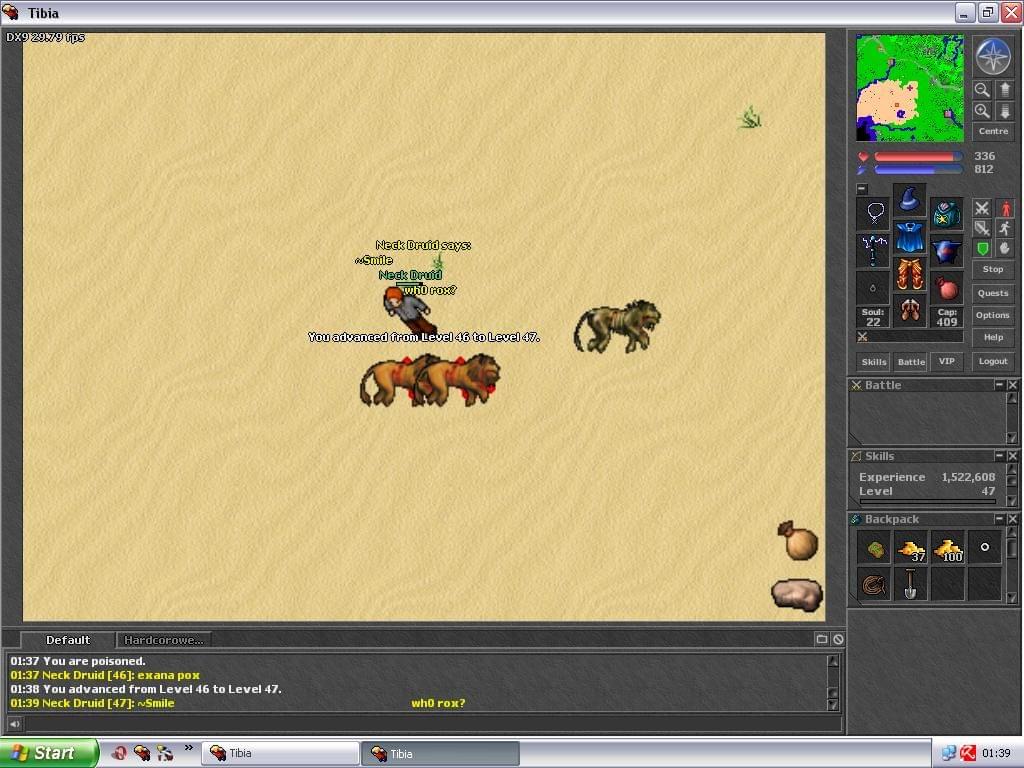Image resolution: width=1024 pixels, height=768 pixels.
Task: Expand the quick launch chevron on taskbar
Action: pyautogui.click(x=189, y=748)
